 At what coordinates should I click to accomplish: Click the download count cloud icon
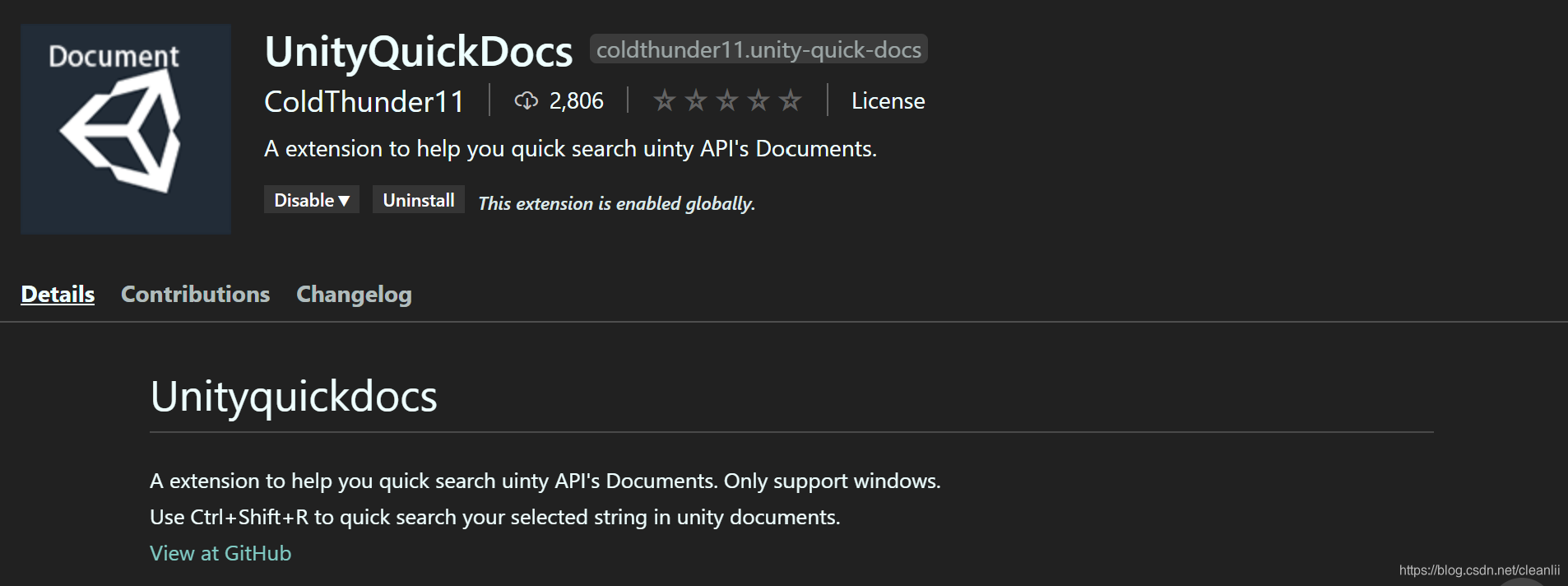pos(526,100)
